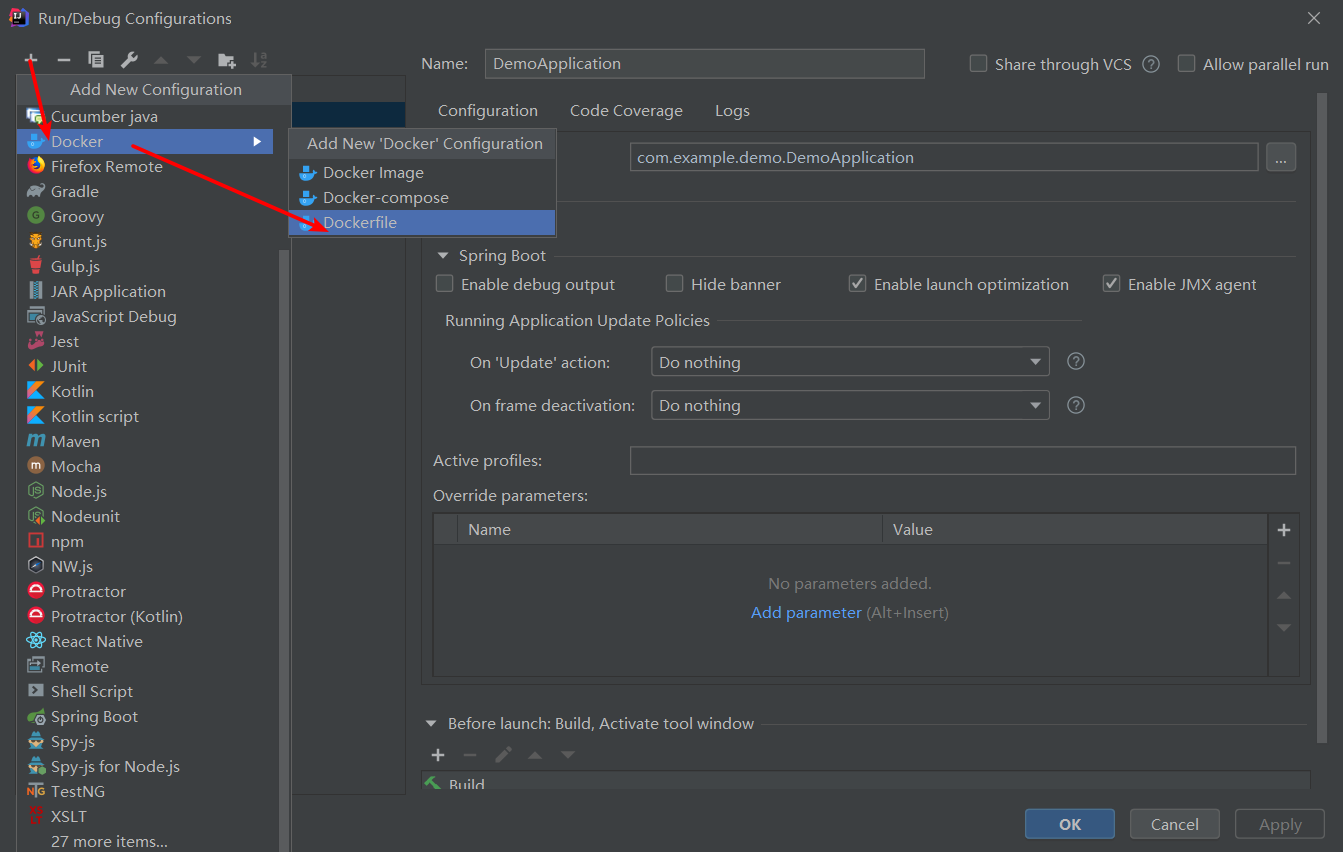Pick Grunt.js from the list

click(x=145, y=241)
